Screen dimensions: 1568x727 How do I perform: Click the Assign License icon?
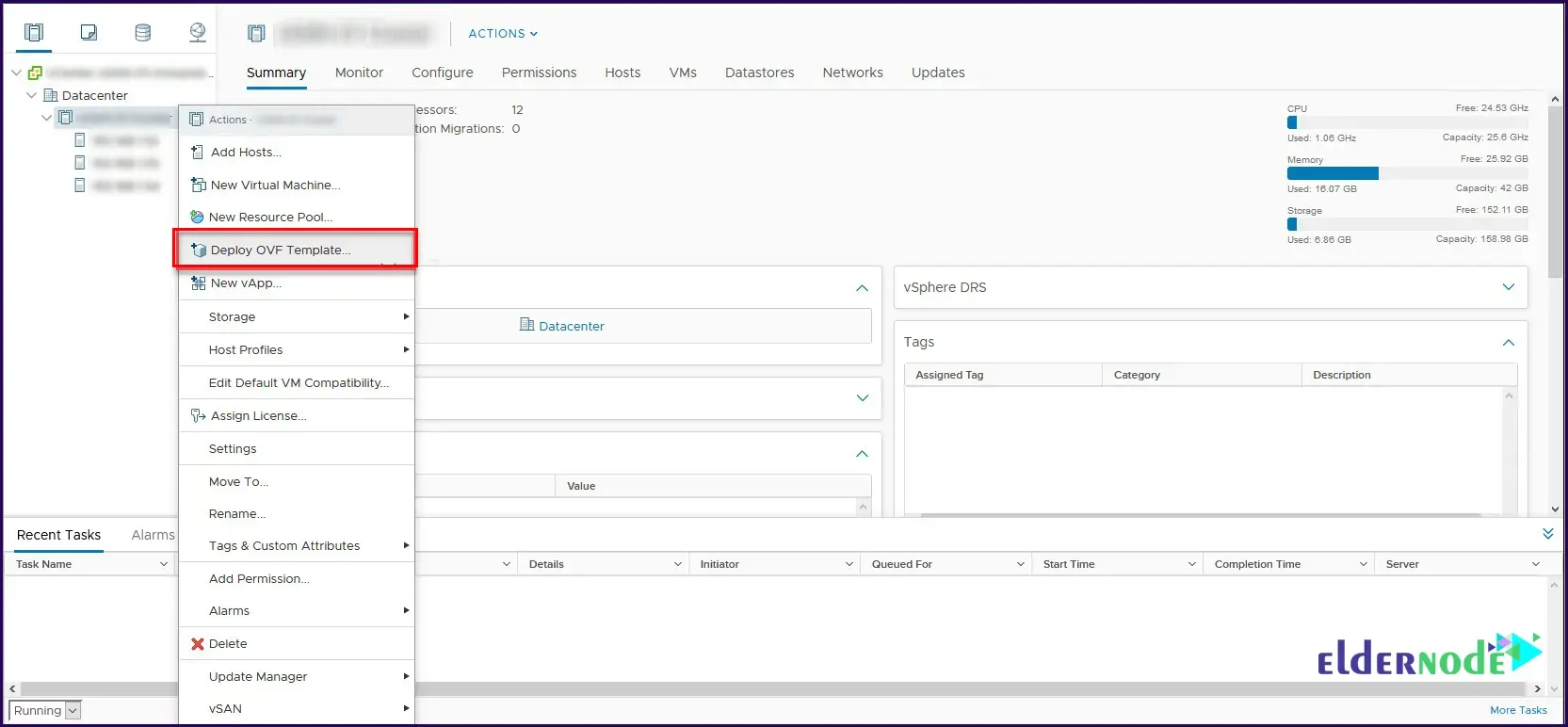198,416
